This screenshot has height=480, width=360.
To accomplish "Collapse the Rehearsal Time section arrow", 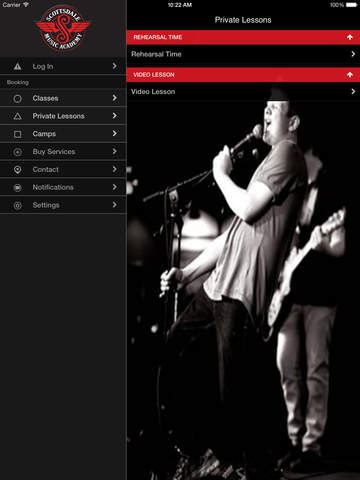I will click(x=350, y=37).
